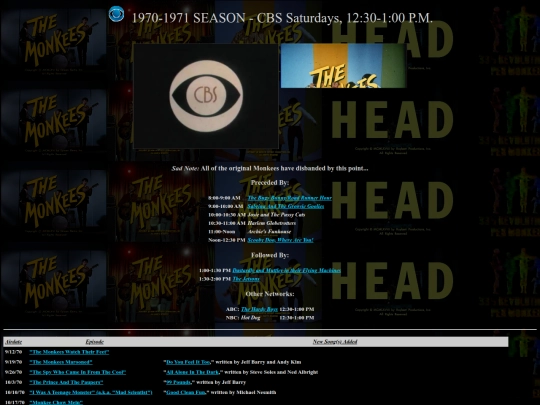Follow the "99 Pounds" song link
The width and height of the screenshot is (540, 405).
(178, 382)
